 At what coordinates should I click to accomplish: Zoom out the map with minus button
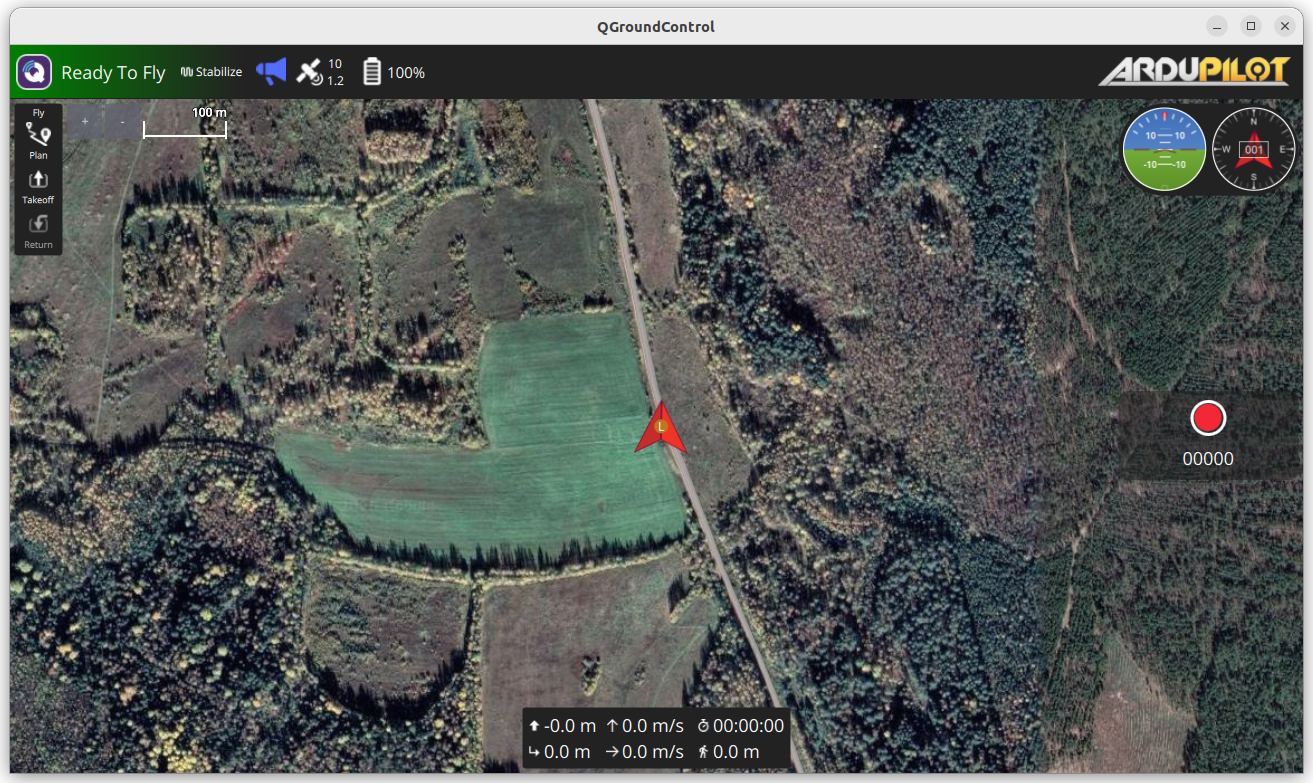tap(122, 122)
